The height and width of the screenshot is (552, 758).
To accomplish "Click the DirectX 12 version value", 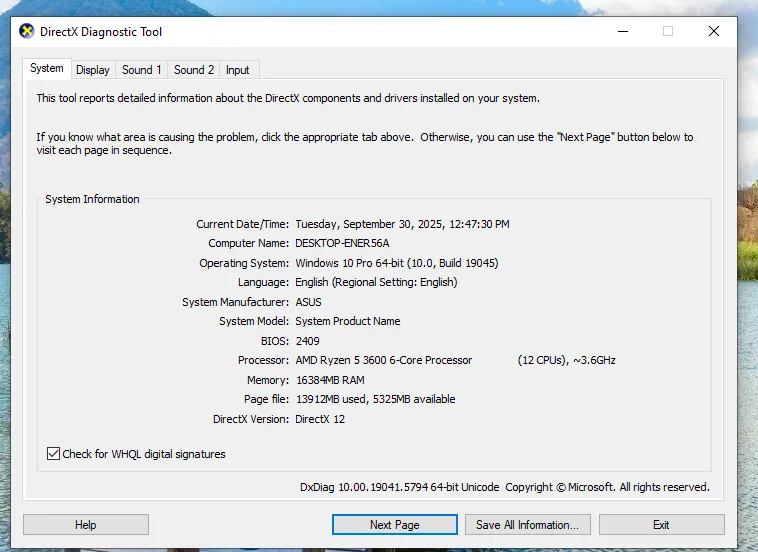I will pyautogui.click(x=320, y=419).
